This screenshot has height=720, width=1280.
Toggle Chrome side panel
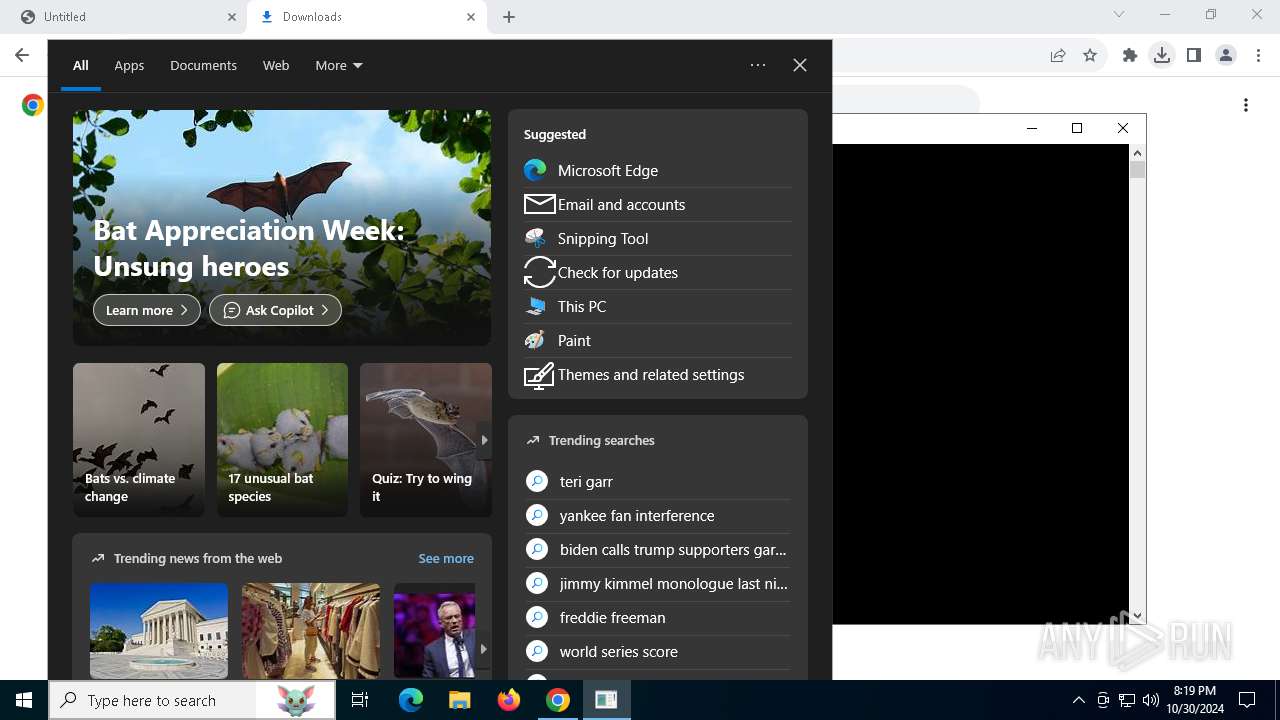[1194, 55]
